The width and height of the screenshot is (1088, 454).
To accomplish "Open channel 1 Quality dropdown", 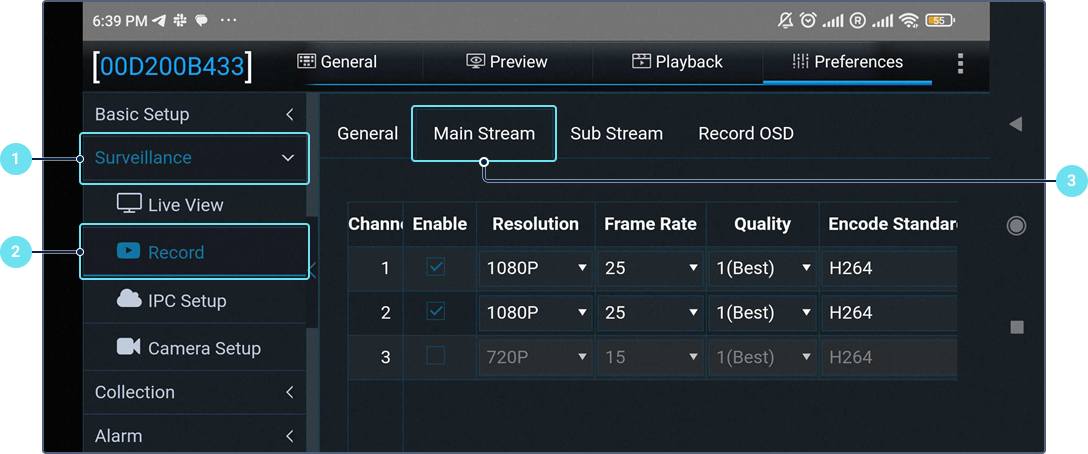I will (763, 268).
